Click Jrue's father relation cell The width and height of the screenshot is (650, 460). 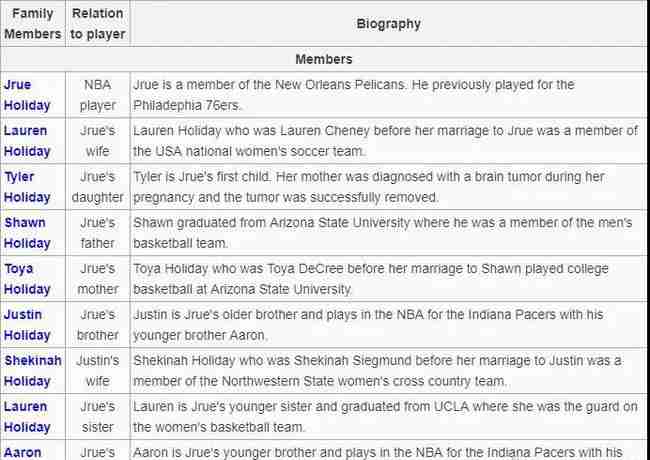pos(98,233)
